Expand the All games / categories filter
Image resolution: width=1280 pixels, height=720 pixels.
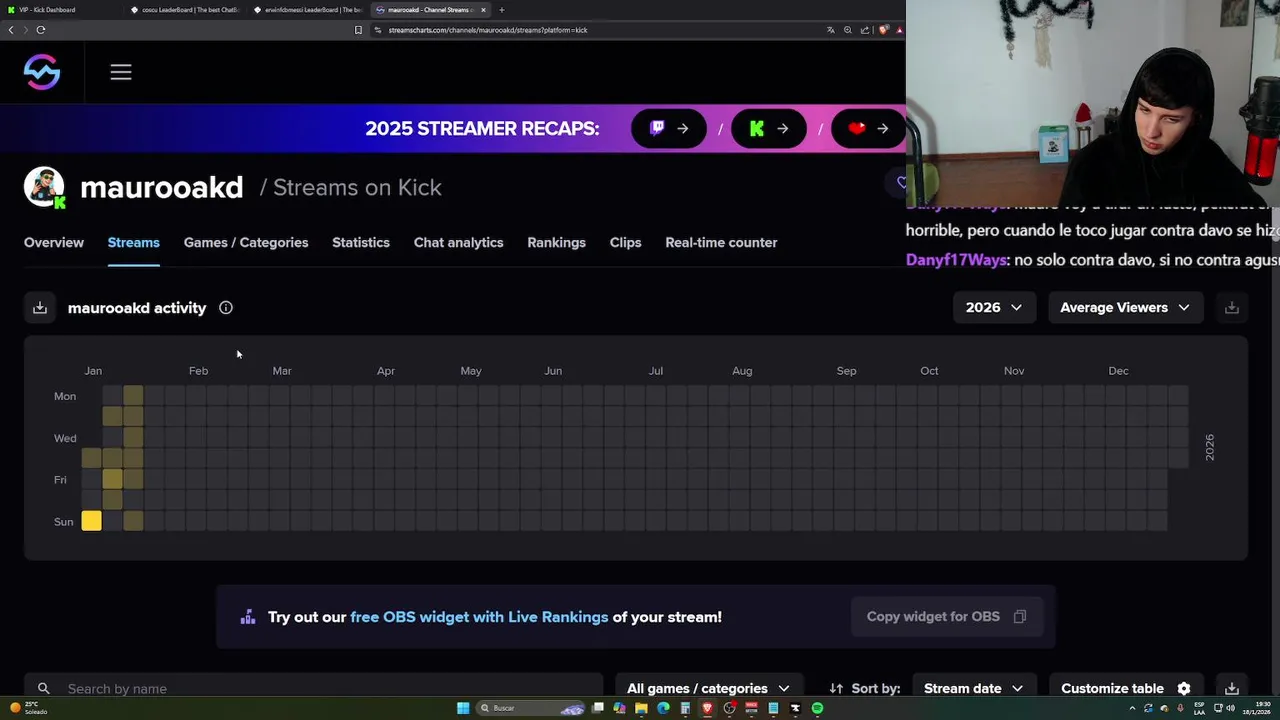coord(708,688)
